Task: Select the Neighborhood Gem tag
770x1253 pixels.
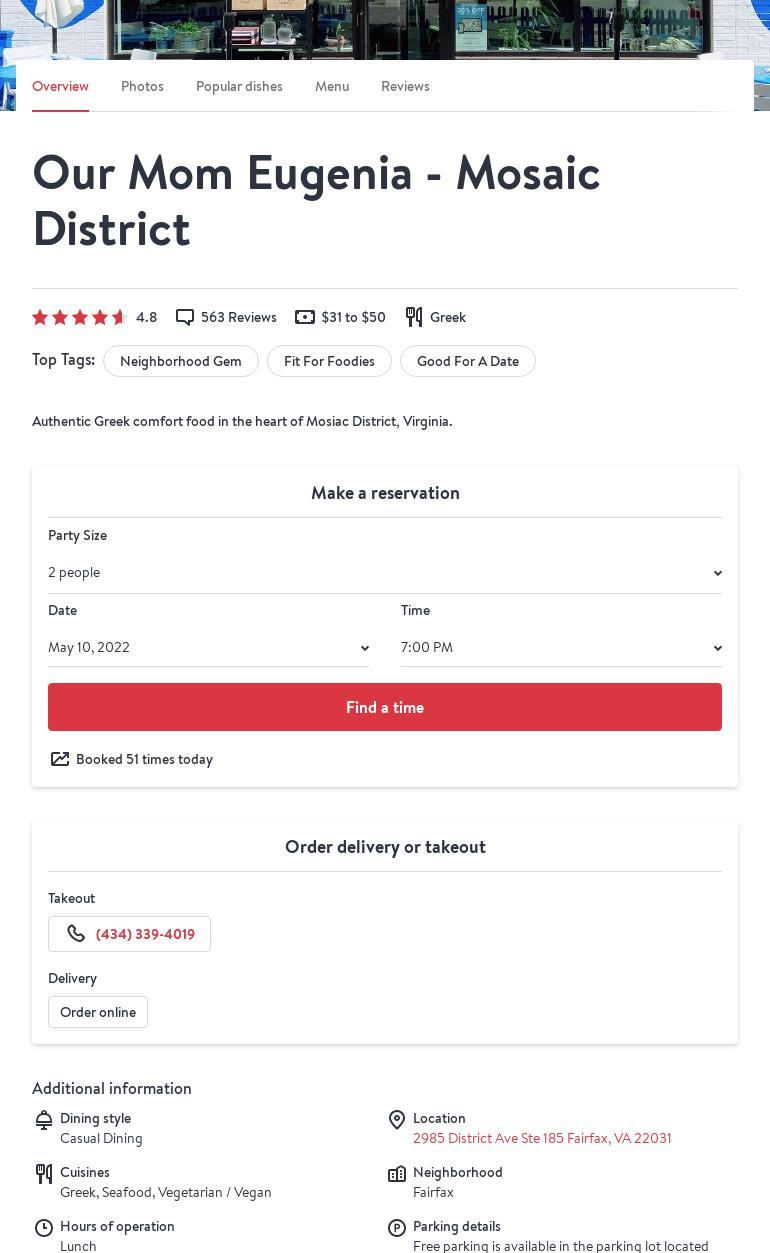Action: coord(181,361)
